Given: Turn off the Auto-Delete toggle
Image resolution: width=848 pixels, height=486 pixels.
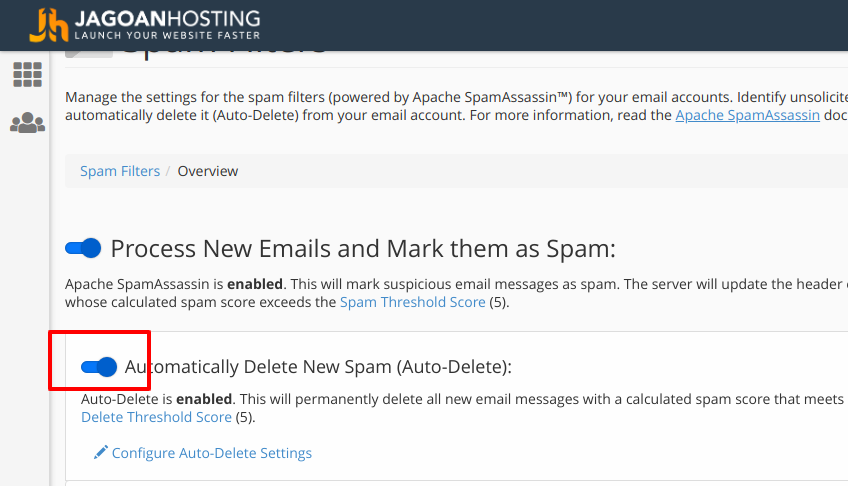Looking at the screenshot, I should 99,367.
